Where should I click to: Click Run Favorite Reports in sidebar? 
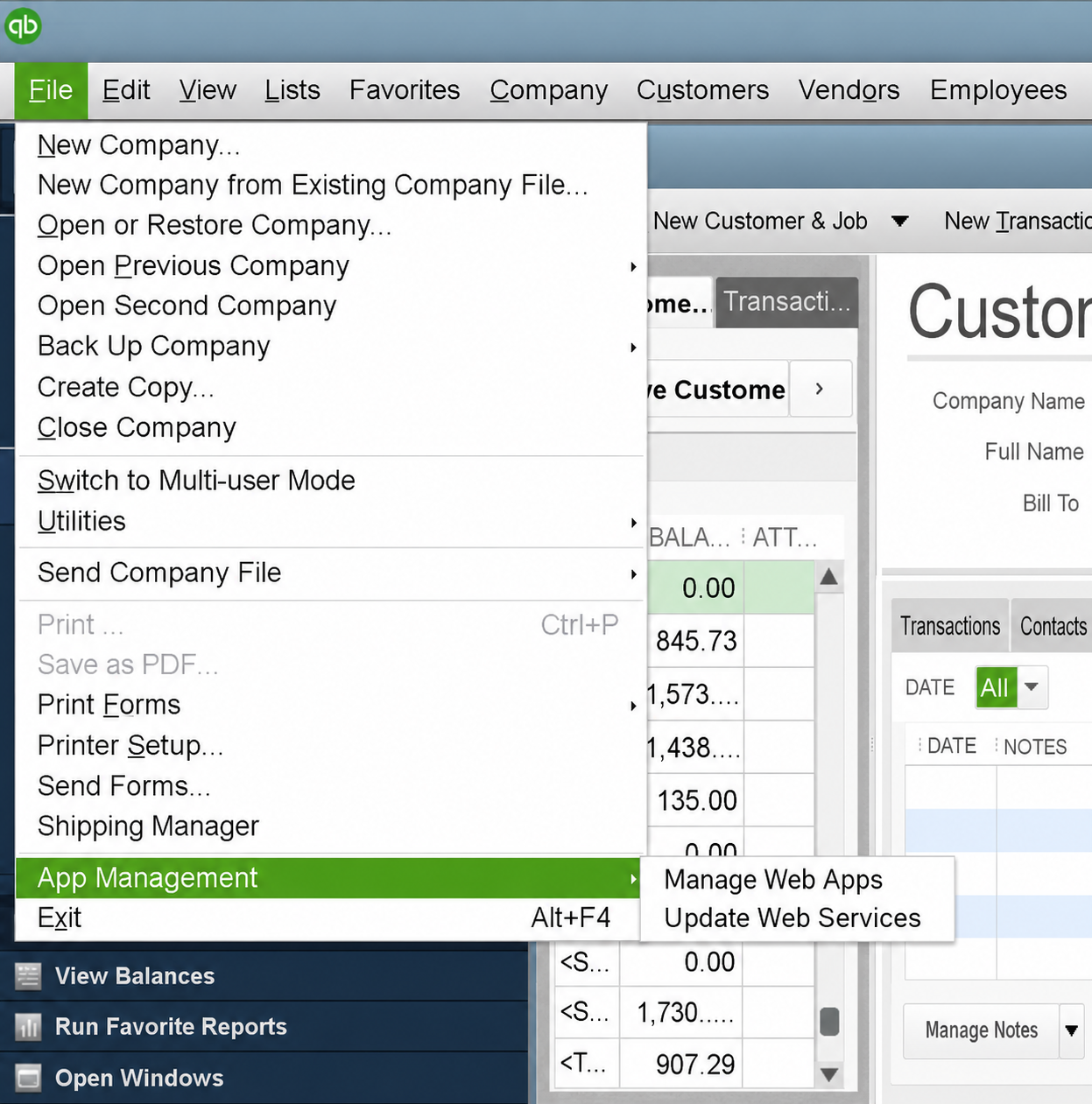click(171, 1027)
